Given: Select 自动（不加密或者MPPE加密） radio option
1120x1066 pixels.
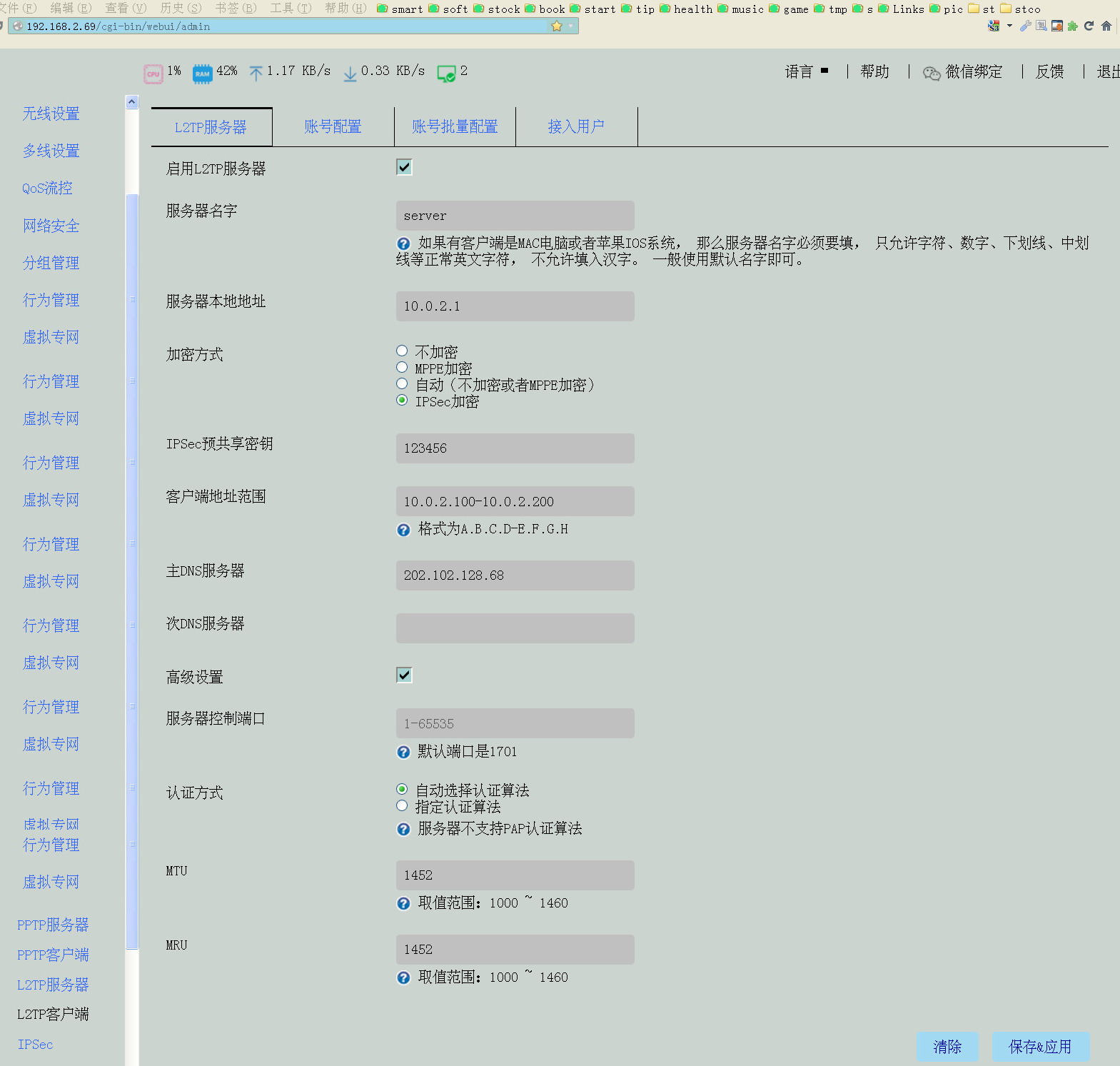Looking at the screenshot, I should (402, 383).
